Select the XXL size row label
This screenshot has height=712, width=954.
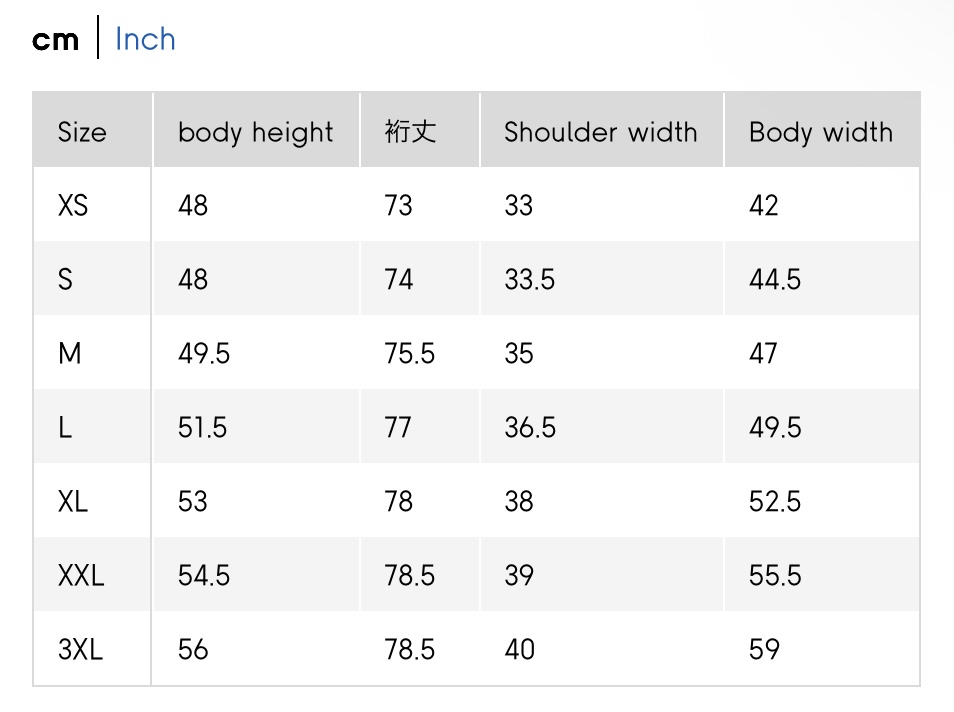pos(81,575)
